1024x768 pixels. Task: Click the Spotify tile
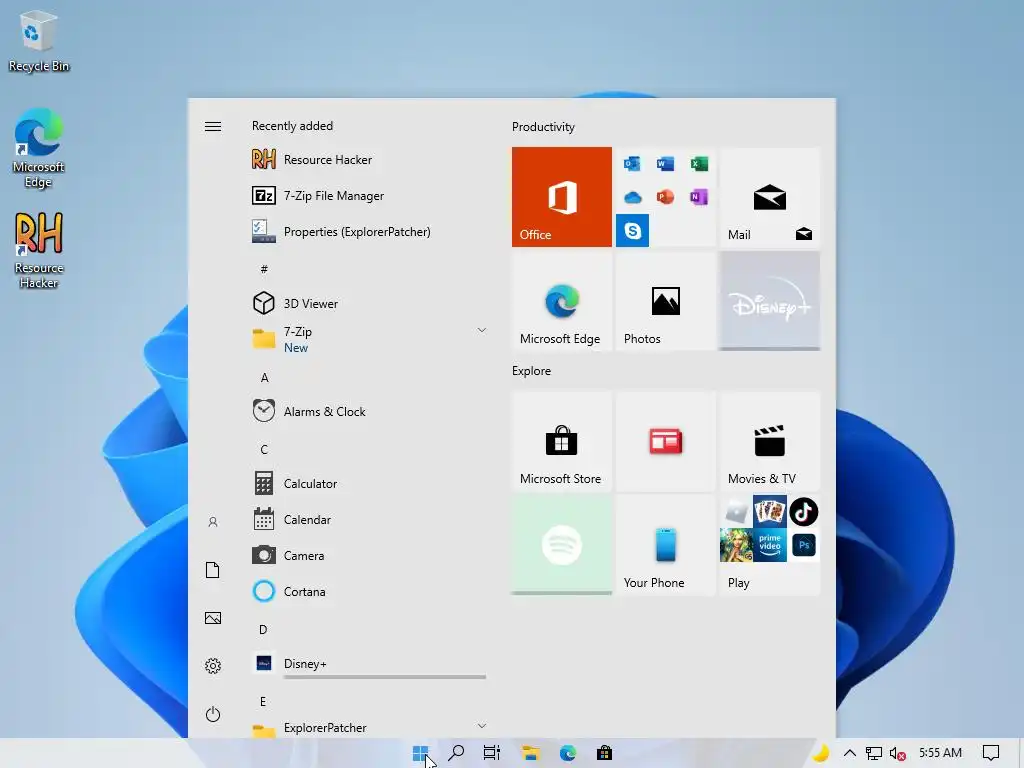(562, 545)
